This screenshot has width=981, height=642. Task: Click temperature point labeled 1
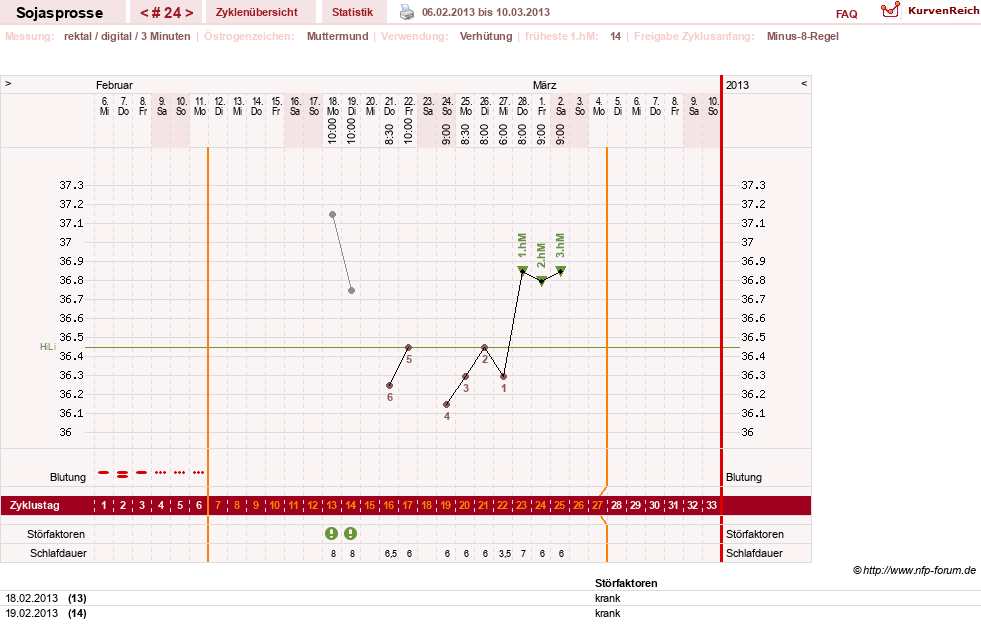coord(504,376)
